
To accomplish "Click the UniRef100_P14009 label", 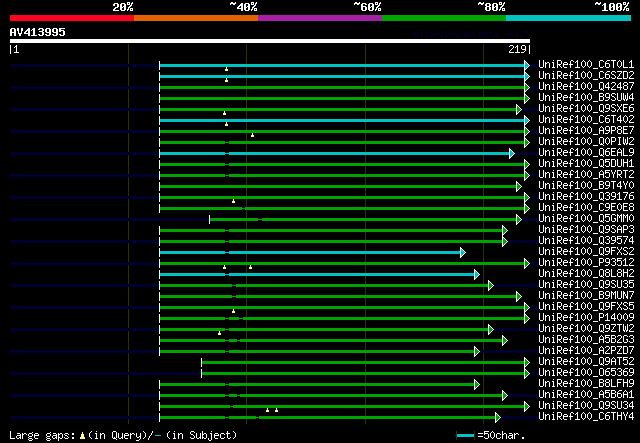I will [x=586, y=318].
